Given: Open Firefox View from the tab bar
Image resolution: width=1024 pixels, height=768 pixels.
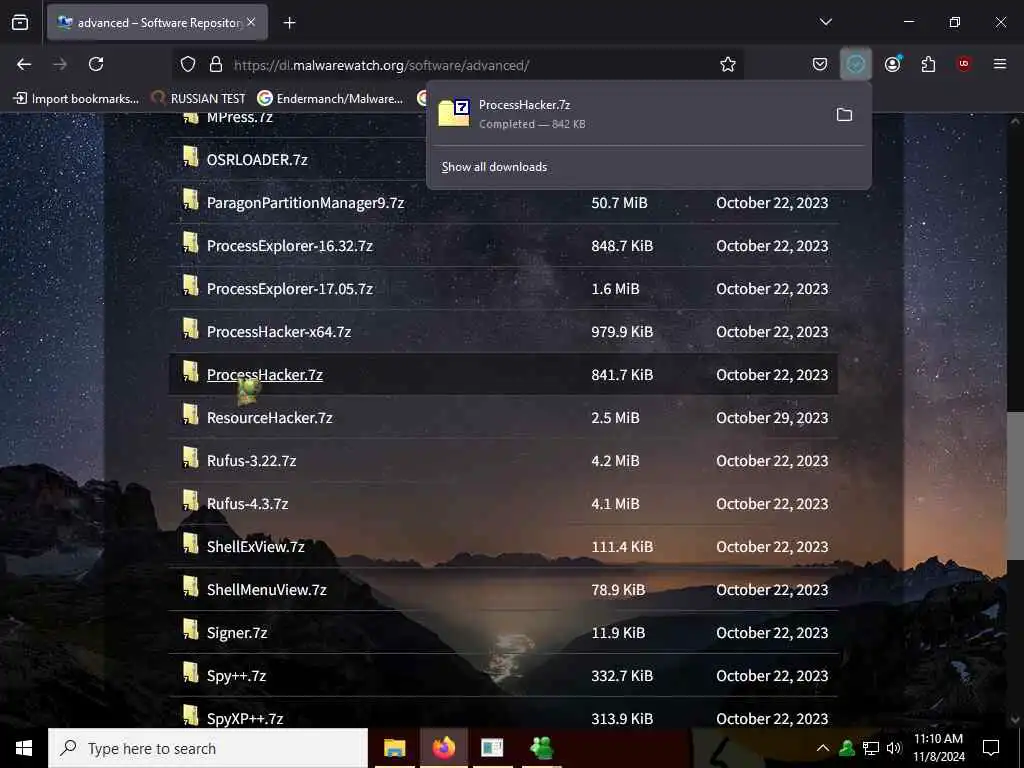Looking at the screenshot, I should coord(20,23).
